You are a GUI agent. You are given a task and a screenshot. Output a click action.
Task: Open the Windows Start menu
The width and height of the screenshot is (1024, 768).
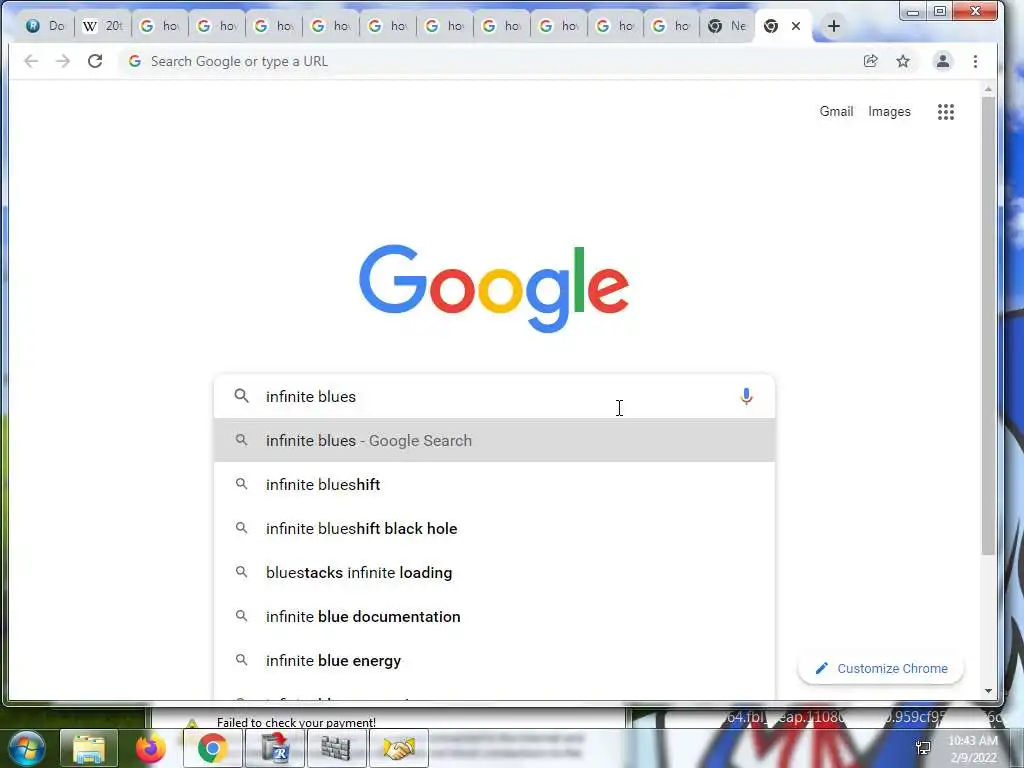[x=27, y=748]
